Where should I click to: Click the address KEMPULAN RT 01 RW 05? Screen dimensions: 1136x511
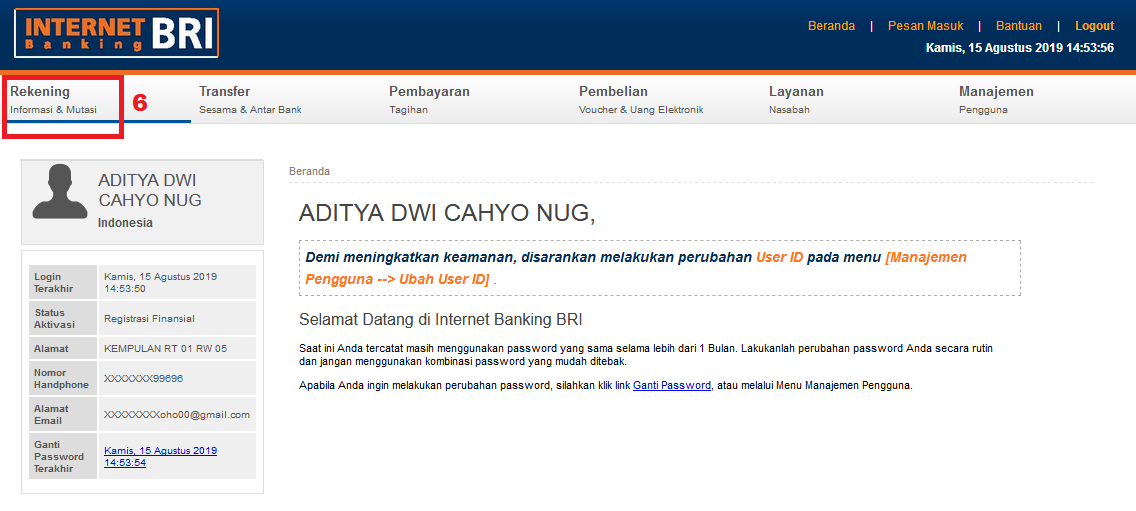coord(165,349)
